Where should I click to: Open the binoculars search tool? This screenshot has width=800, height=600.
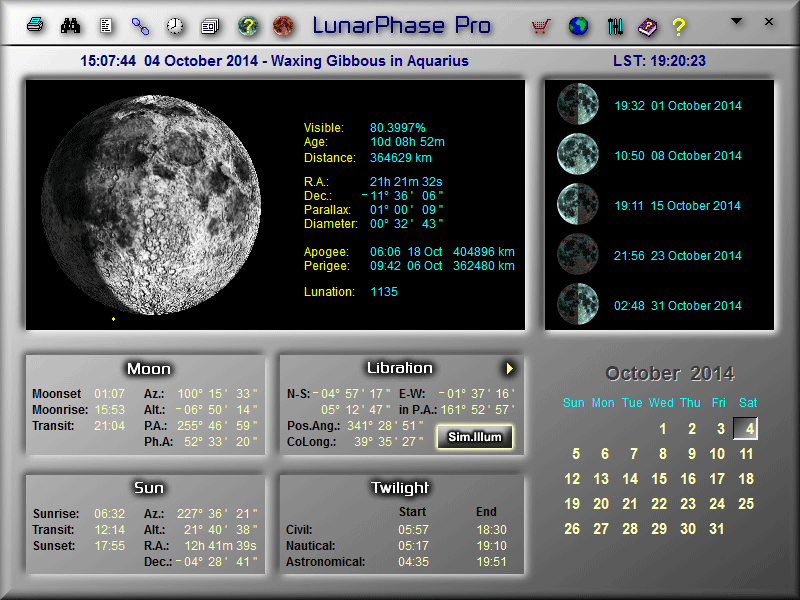click(x=70, y=25)
